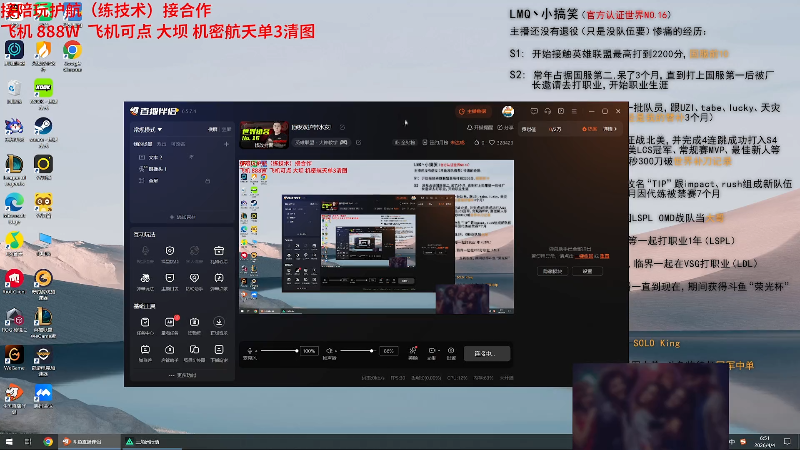Viewport: 800px width, 450px height.
Task: Open the microphone device dropdown arrow
Action: 256,351
